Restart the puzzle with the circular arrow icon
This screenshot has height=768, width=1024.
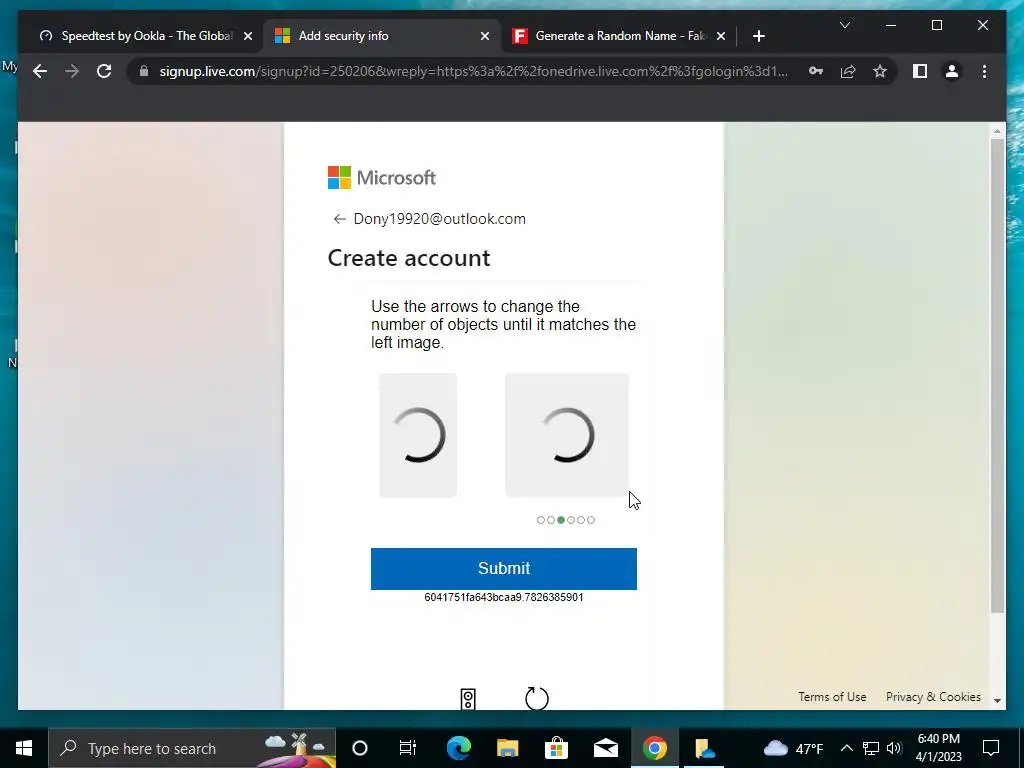(537, 698)
